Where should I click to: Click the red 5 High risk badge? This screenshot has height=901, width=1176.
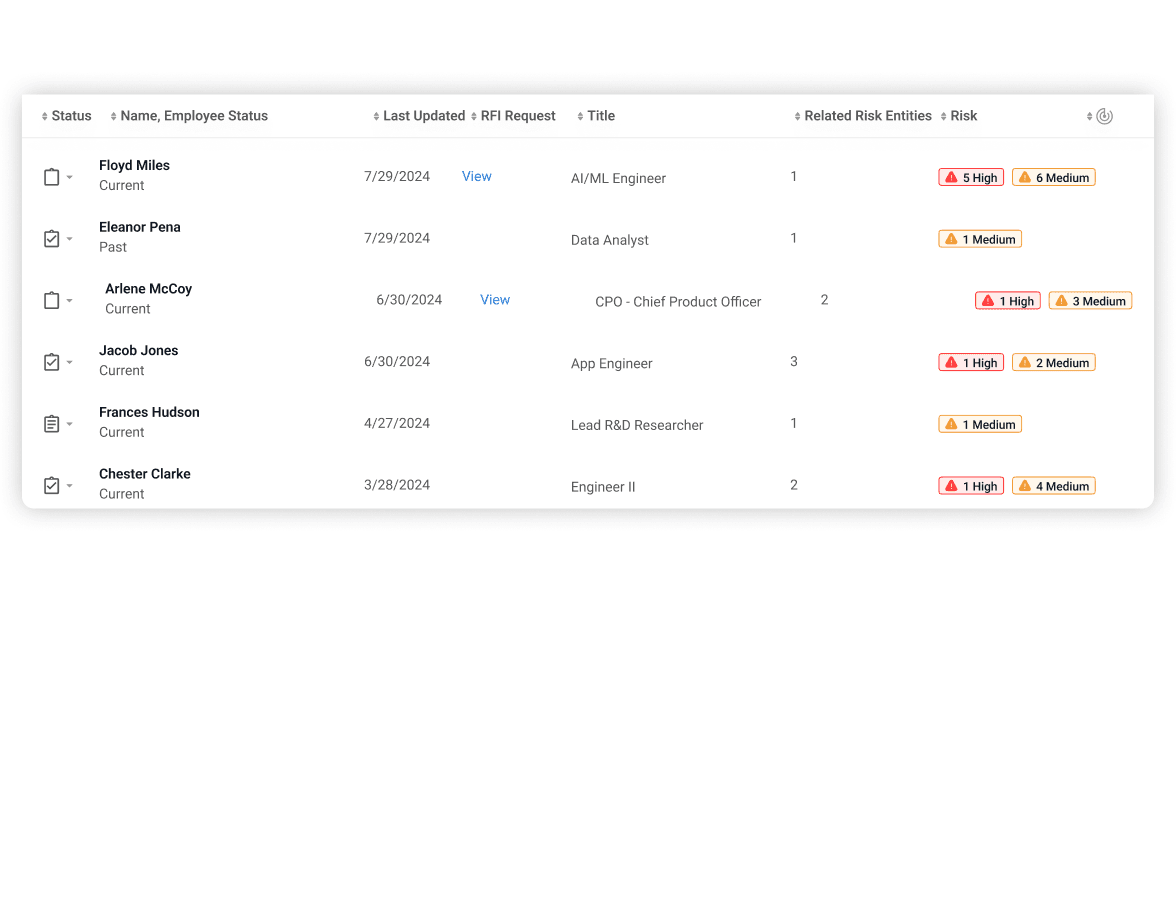[970, 178]
